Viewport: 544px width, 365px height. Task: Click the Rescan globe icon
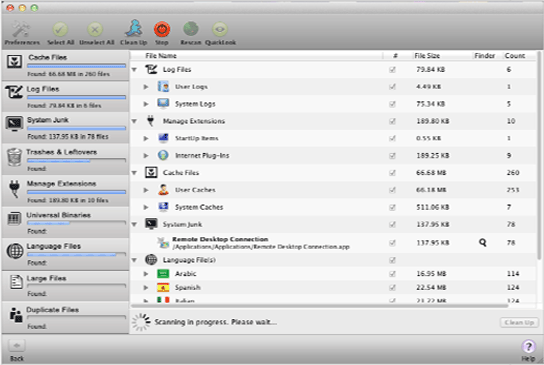tap(191, 29)
